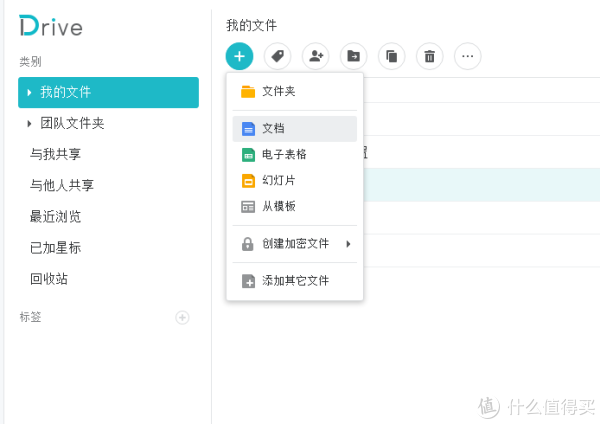This screenshot has height=424, width=600.
Task: Open the 创建加密文件 submenu
Action: (x=295, y=244)
